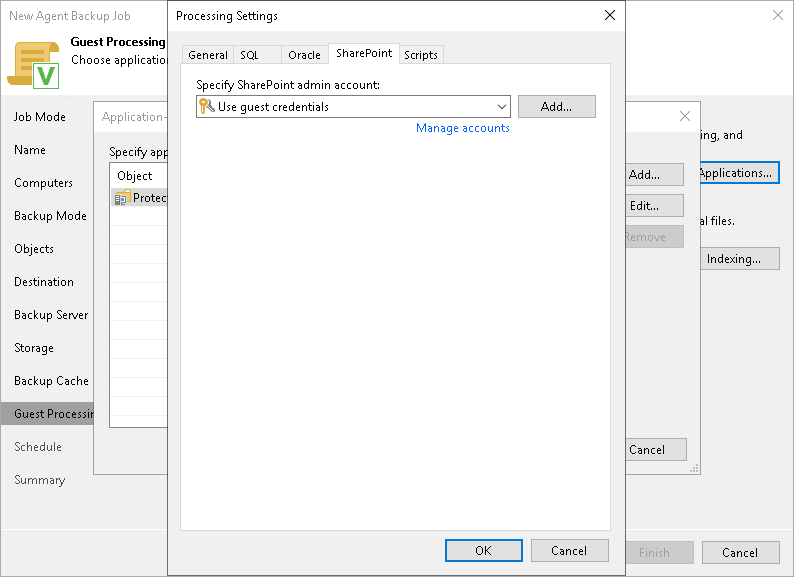Click Edit... in the Application-Aware Processing window
This screenshot has width=794, height=577.
click(654, 206)
